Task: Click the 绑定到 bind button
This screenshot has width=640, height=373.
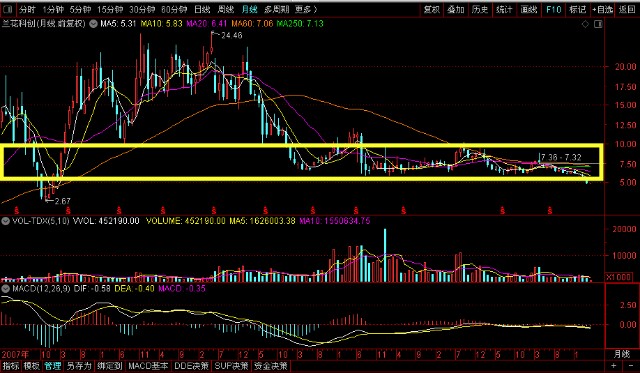Action: pyautogui.click(x=109, y=366)
